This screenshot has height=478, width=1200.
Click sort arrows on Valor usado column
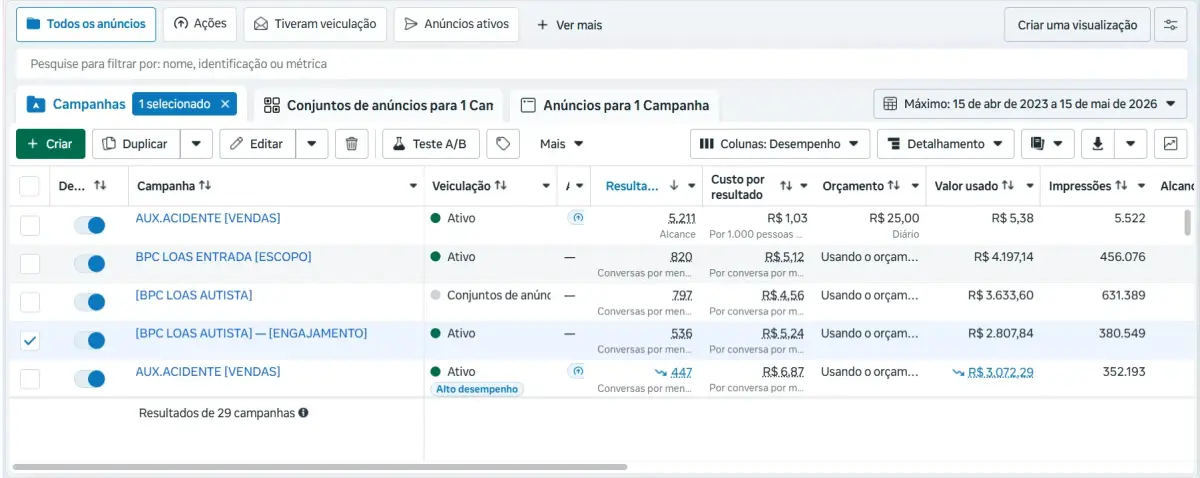pyautogui.click(x=1008, y=186)
